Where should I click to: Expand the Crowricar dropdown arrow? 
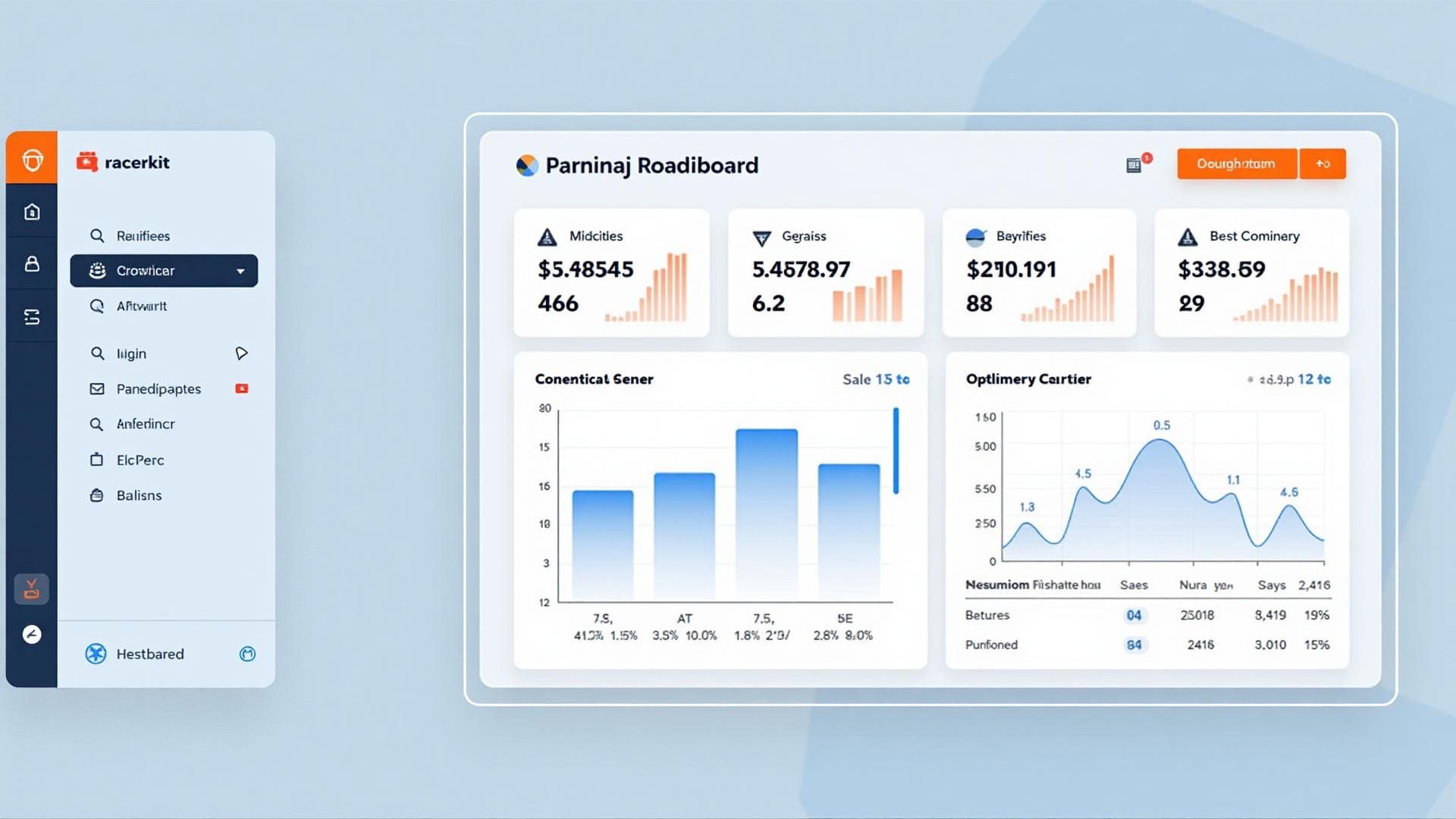click(x=240, y=271)
